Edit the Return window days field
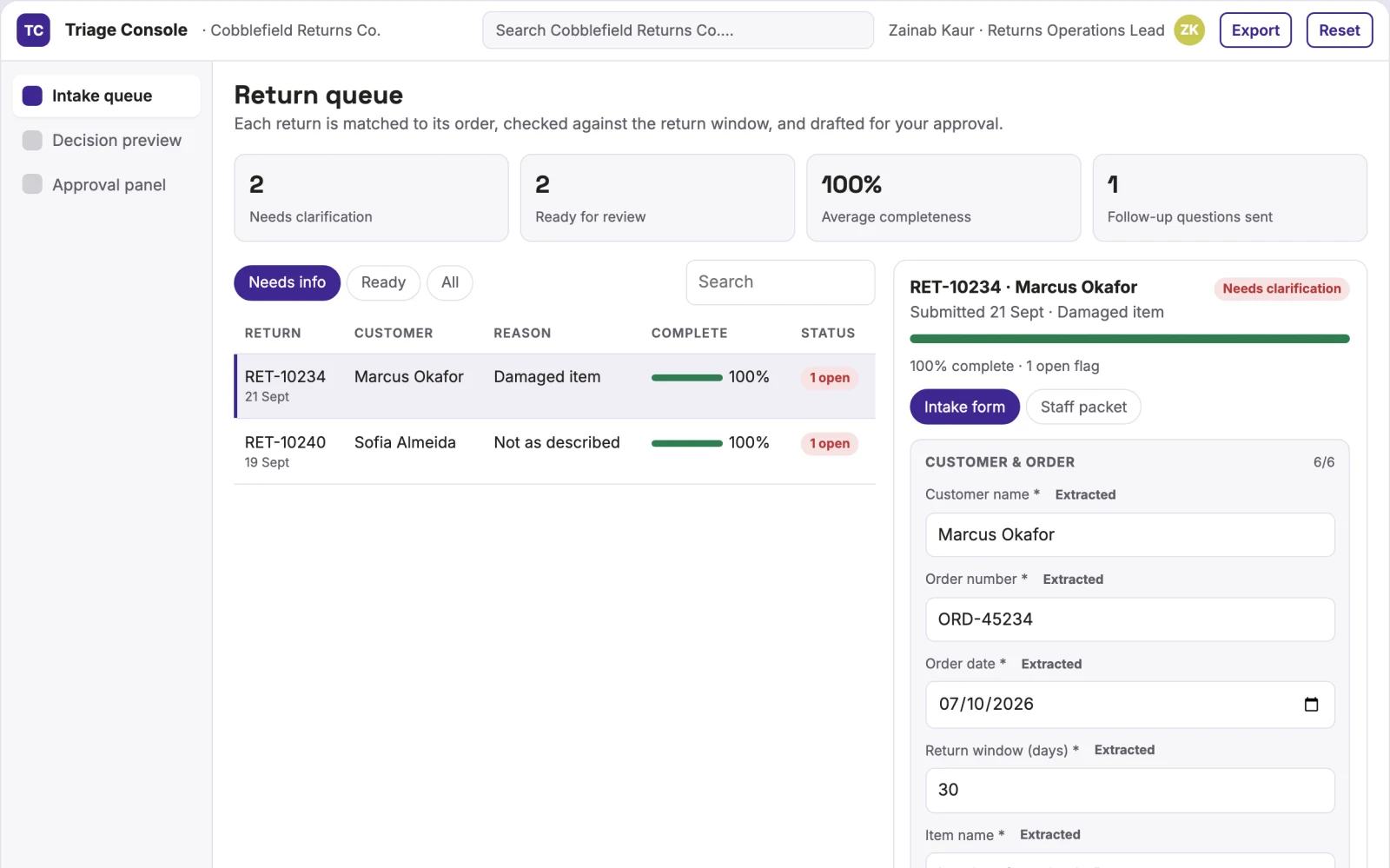This screenshot has width=1390, height=868. (1129, 791)
